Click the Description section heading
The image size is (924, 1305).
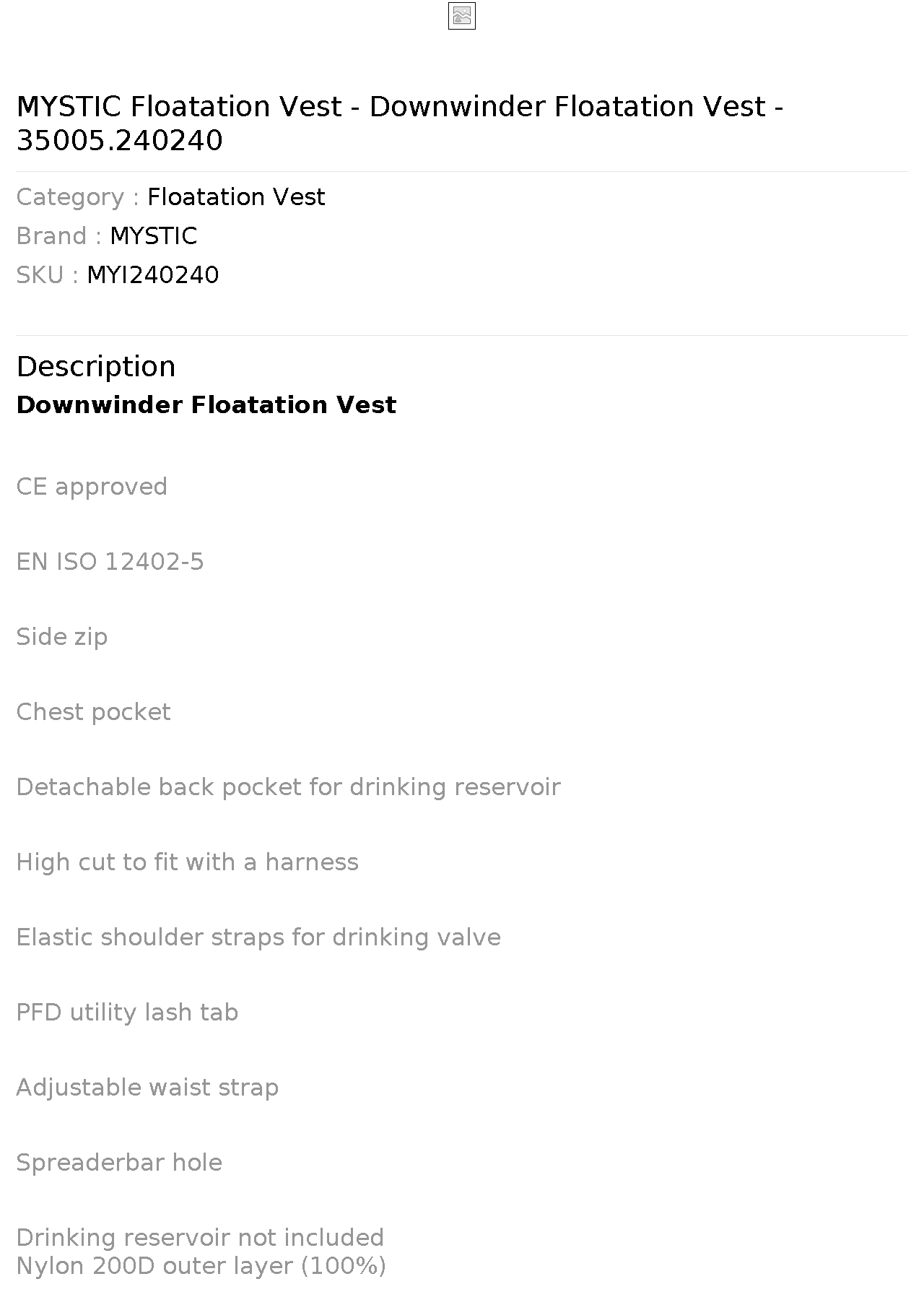pos(96,366)
